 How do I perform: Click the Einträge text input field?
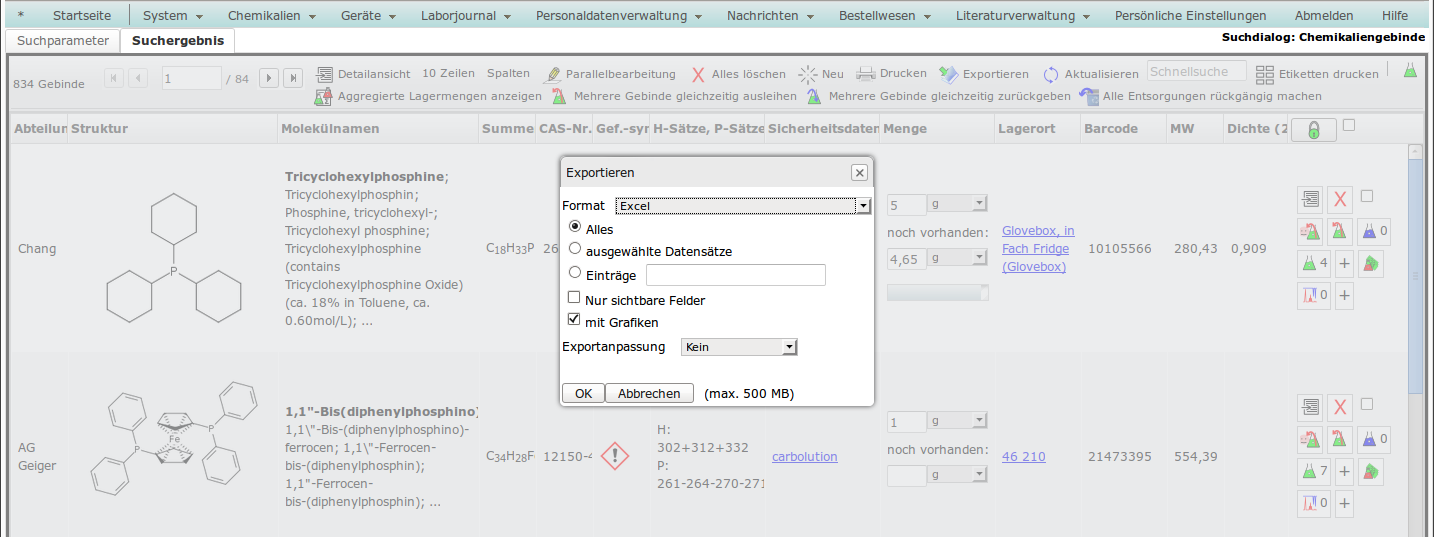coord(736,275)
